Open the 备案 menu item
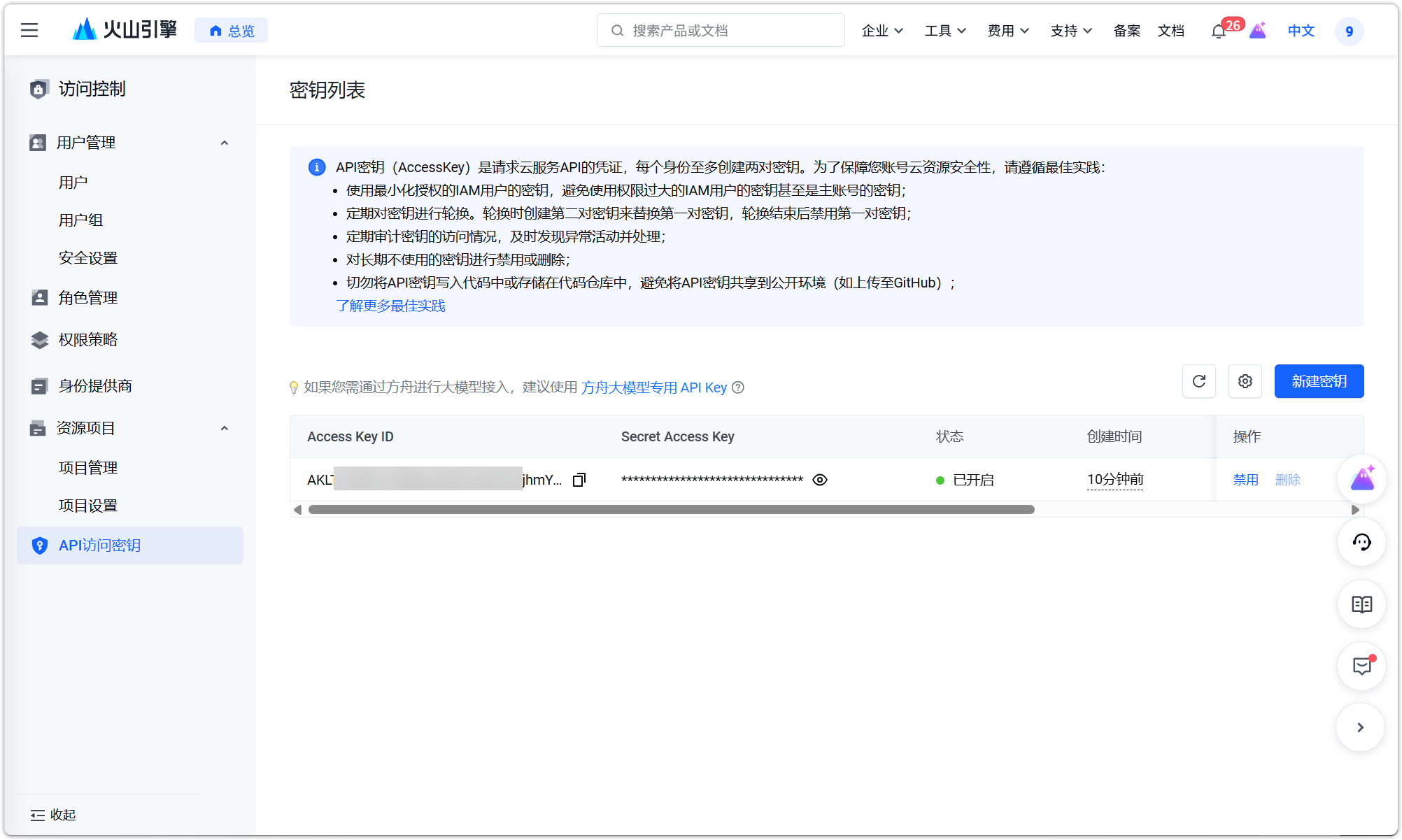The height and width of the screenshot is (840, 1402). 1126,31
